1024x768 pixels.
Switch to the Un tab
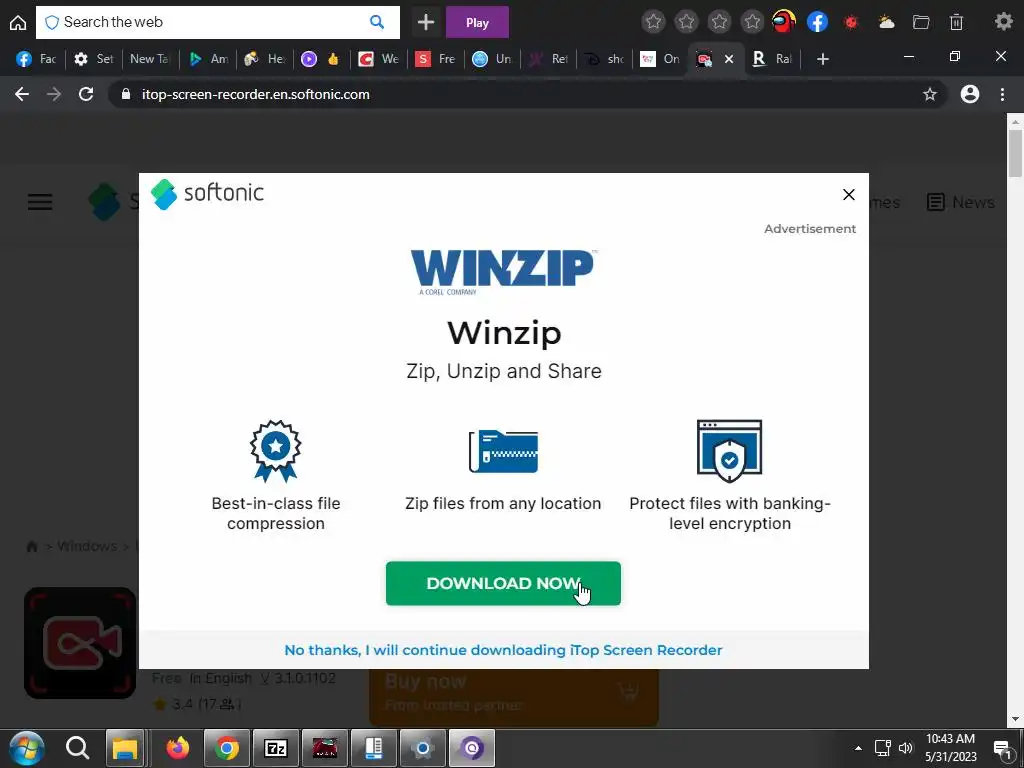[492, 59]
